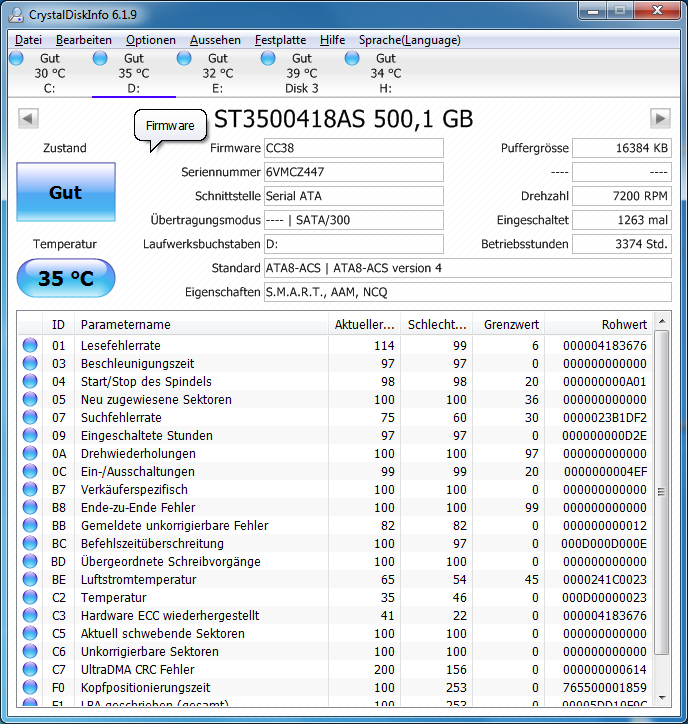Click the Rohwert column header

pyautogui.click(x=599, y=325)
